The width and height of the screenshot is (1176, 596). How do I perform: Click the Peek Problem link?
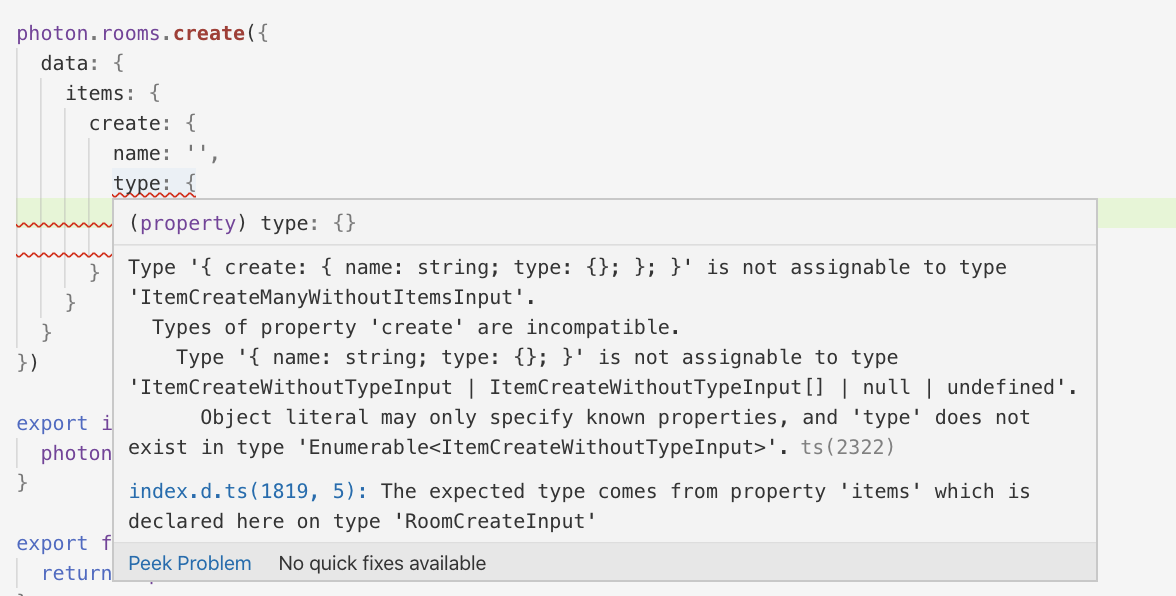coord(189,563)
